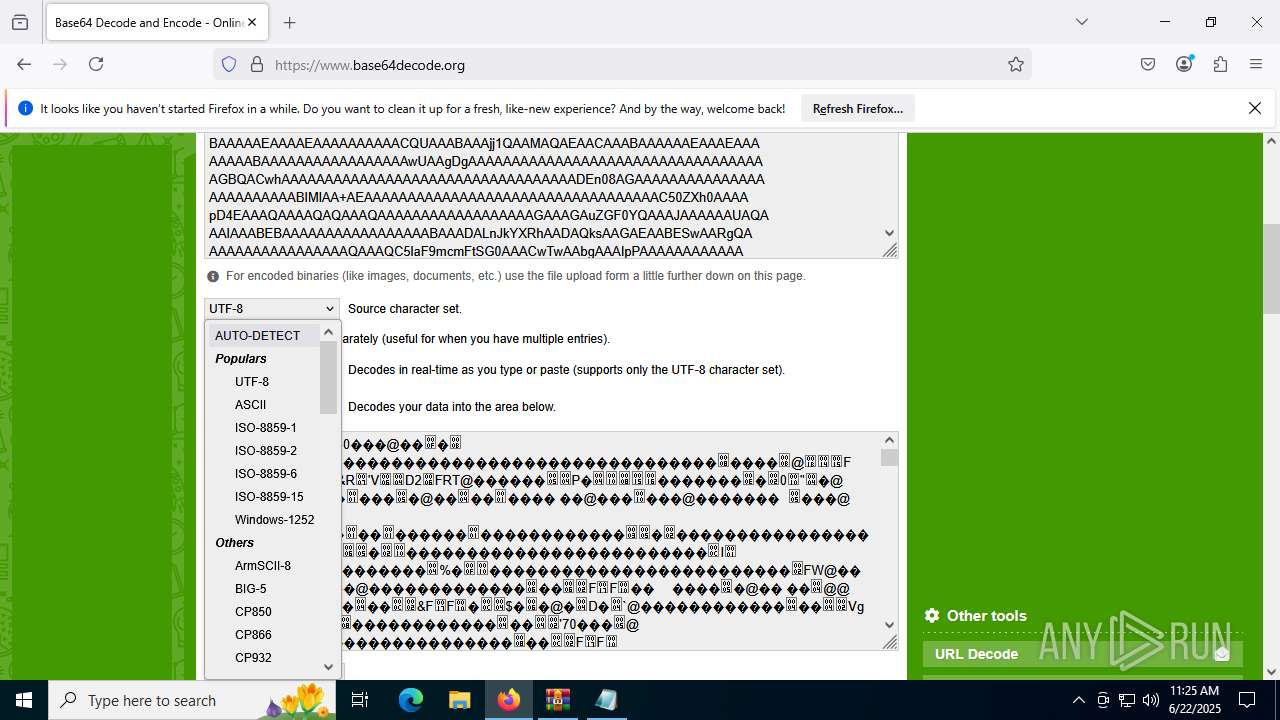Screen dimensions: 1280x720
Task: Choose ArmSCII-8 character set option
Action: (262, 565)
